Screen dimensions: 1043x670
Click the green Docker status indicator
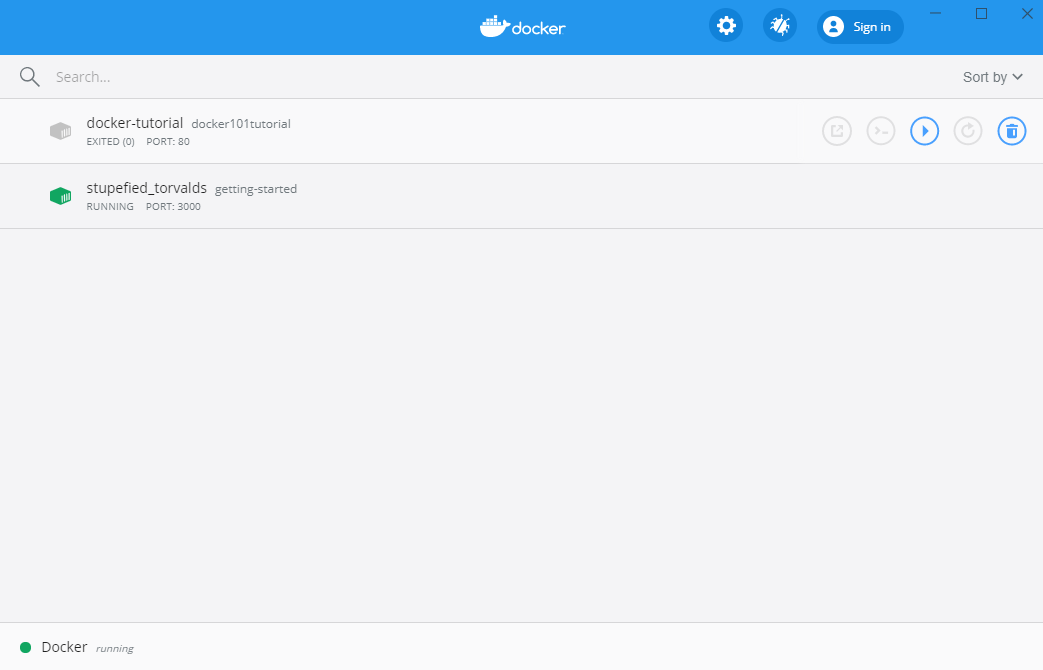click(x=25, y=647)
